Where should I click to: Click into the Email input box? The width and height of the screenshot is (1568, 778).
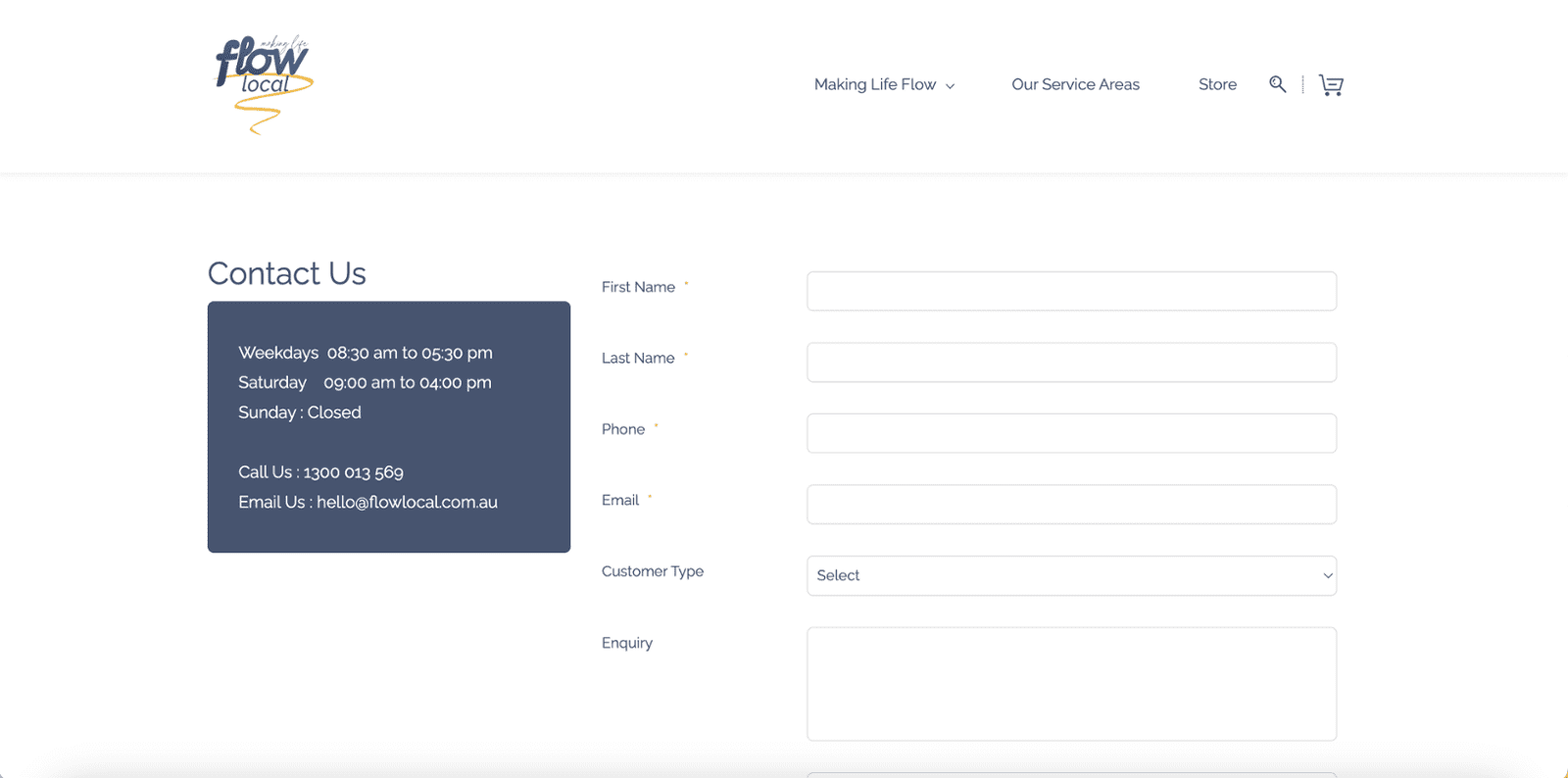coord(1071,505)
